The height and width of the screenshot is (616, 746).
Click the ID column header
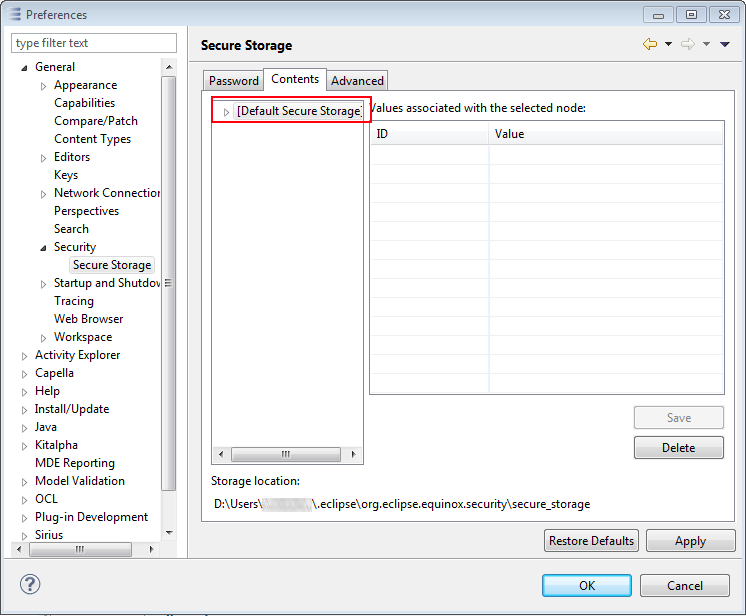pos(429,134)
